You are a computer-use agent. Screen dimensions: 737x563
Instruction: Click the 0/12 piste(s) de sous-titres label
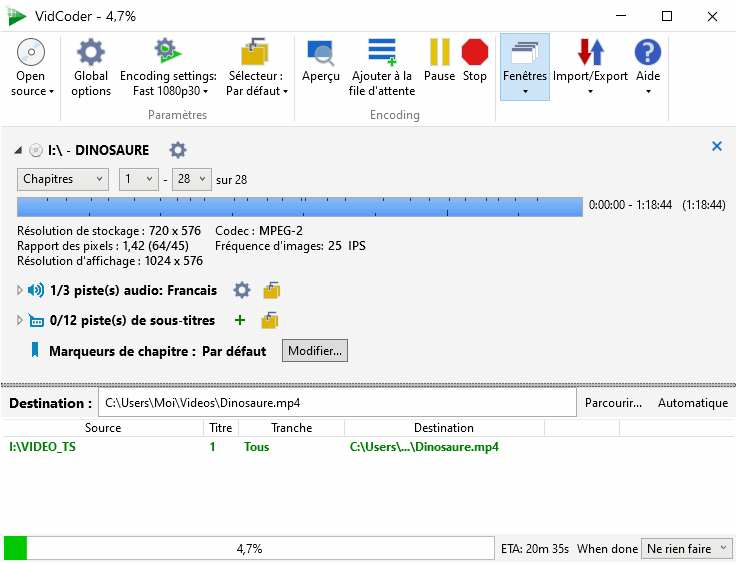click(132, 321)
